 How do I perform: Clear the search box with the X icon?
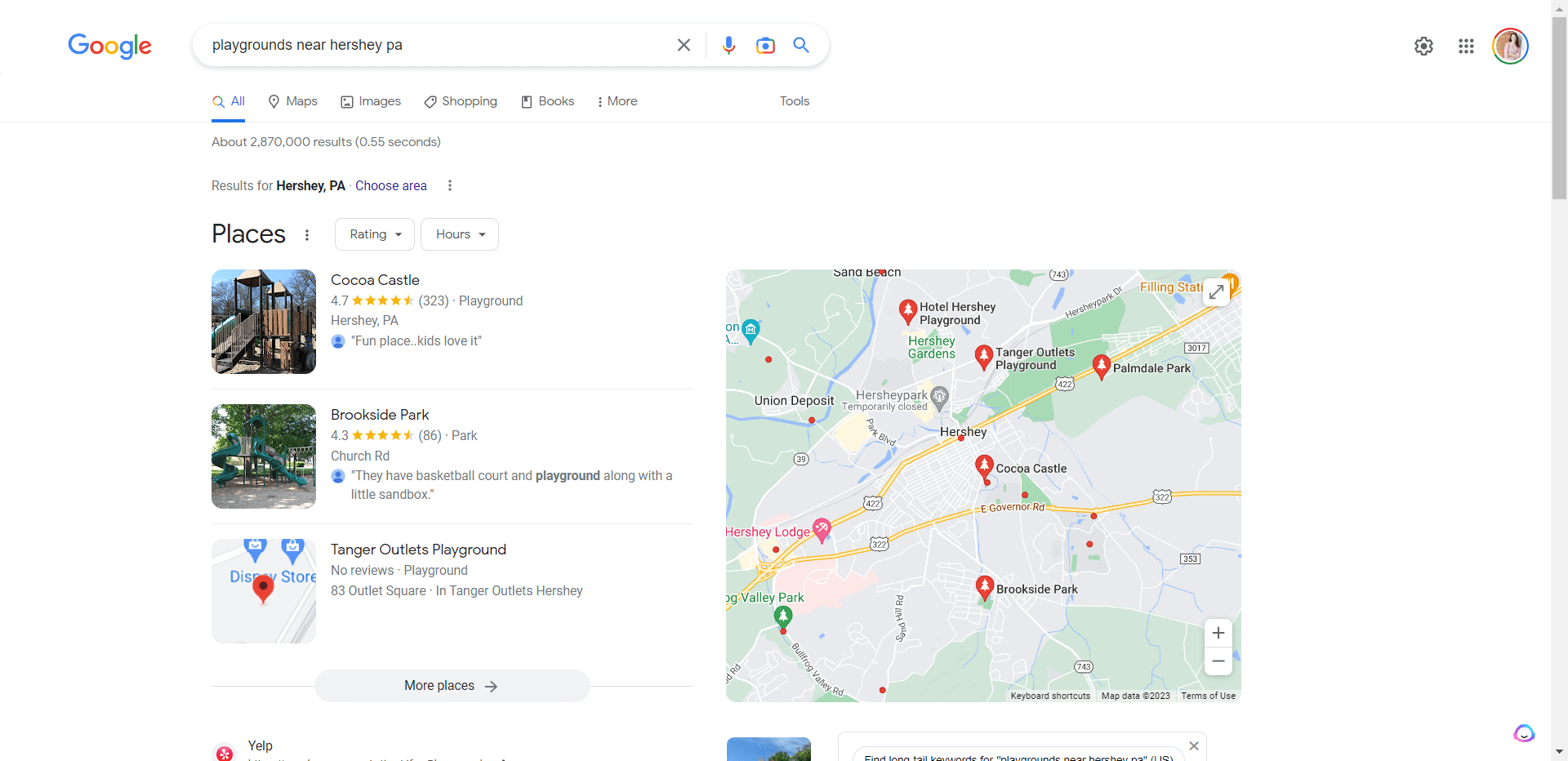tap(684, 45)
